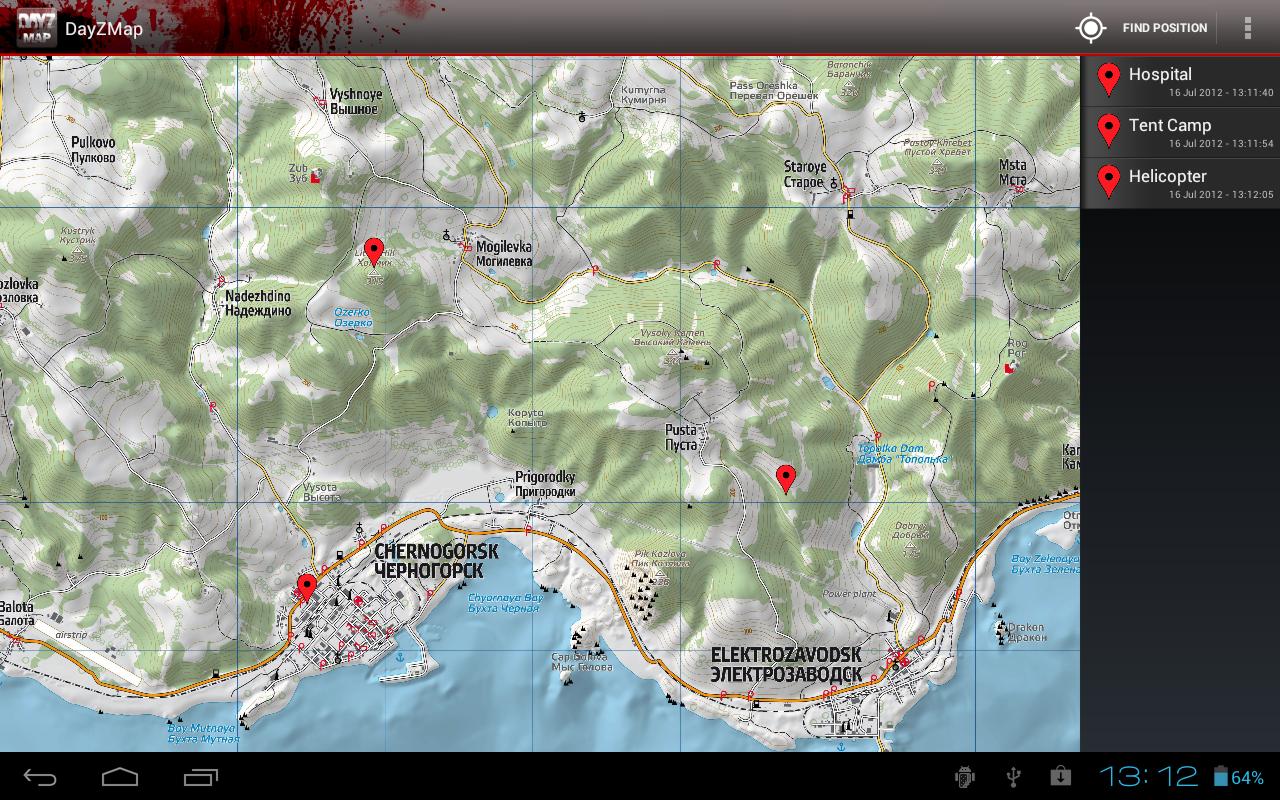Tap the battery 64% indicator

[x=1239, y=777]
